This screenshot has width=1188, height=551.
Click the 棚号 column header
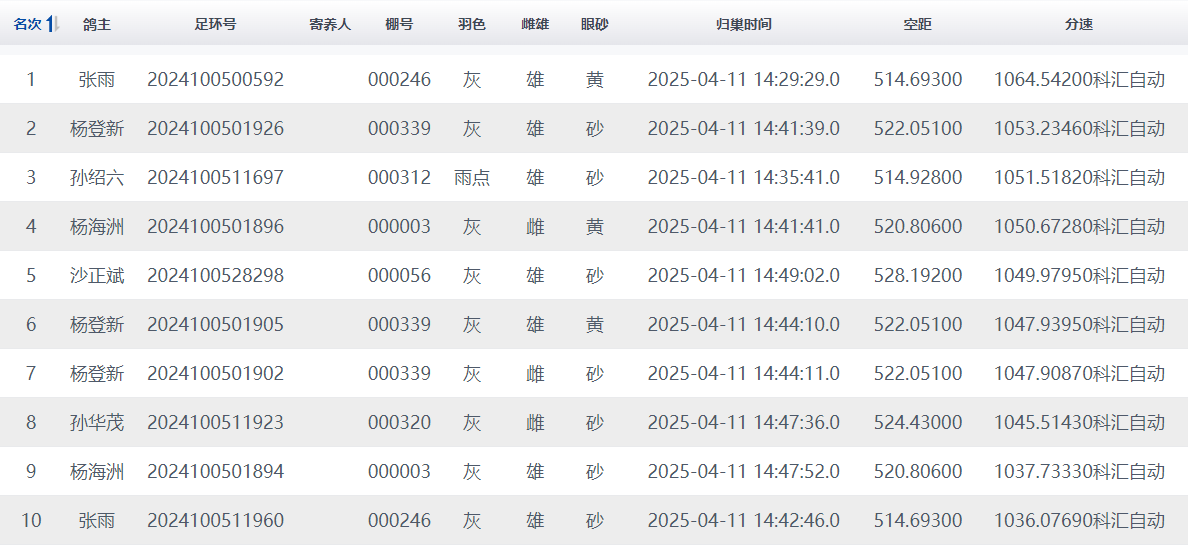pyautogui.click(x=399, y=25)
